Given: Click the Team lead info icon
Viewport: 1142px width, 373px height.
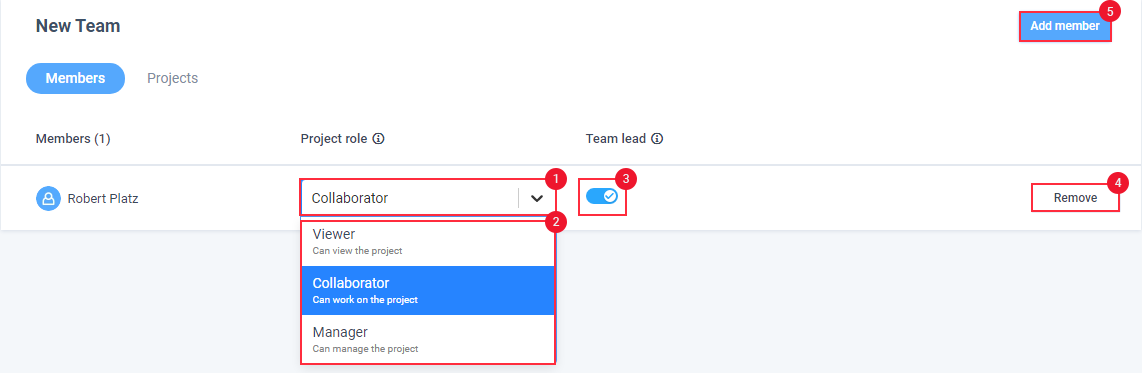Looking at the screenshot, I should pos(657,138).
